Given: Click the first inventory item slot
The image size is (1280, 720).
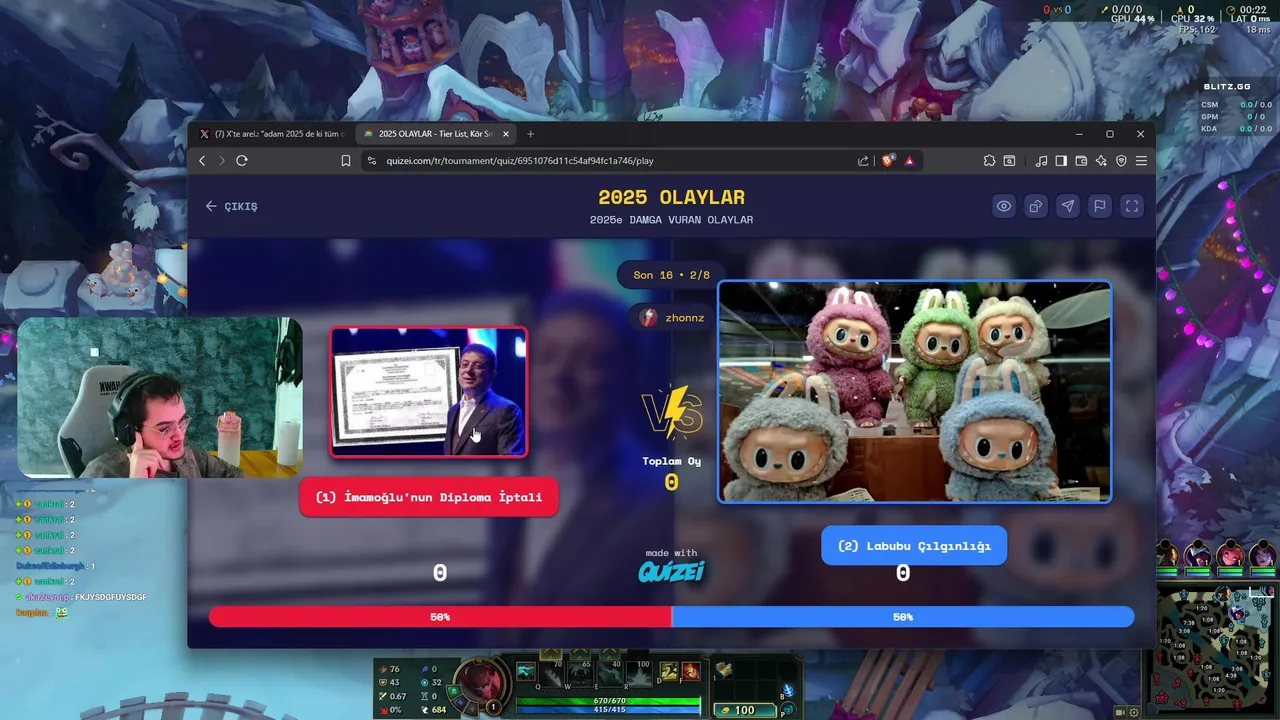Looking at the screenshot, I should click(x=723, y=671).
